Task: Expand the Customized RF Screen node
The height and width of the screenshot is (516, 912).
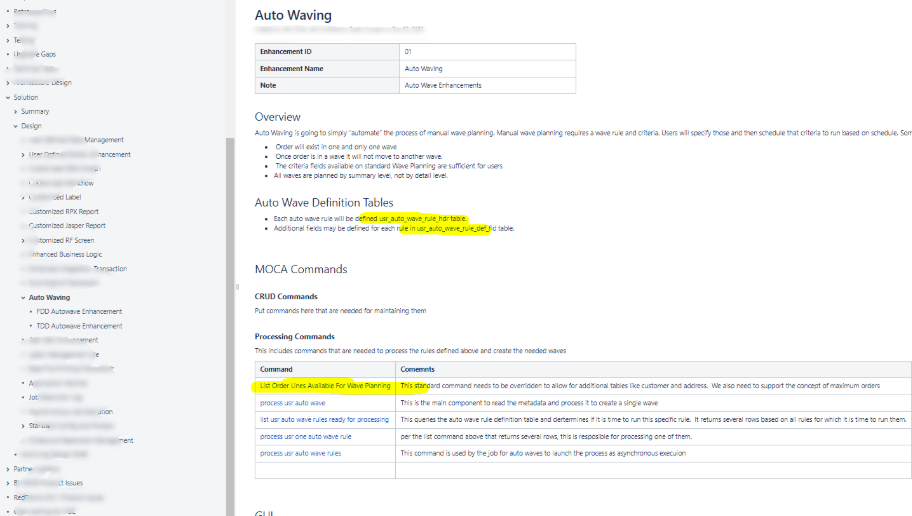Action: (23, 241)
